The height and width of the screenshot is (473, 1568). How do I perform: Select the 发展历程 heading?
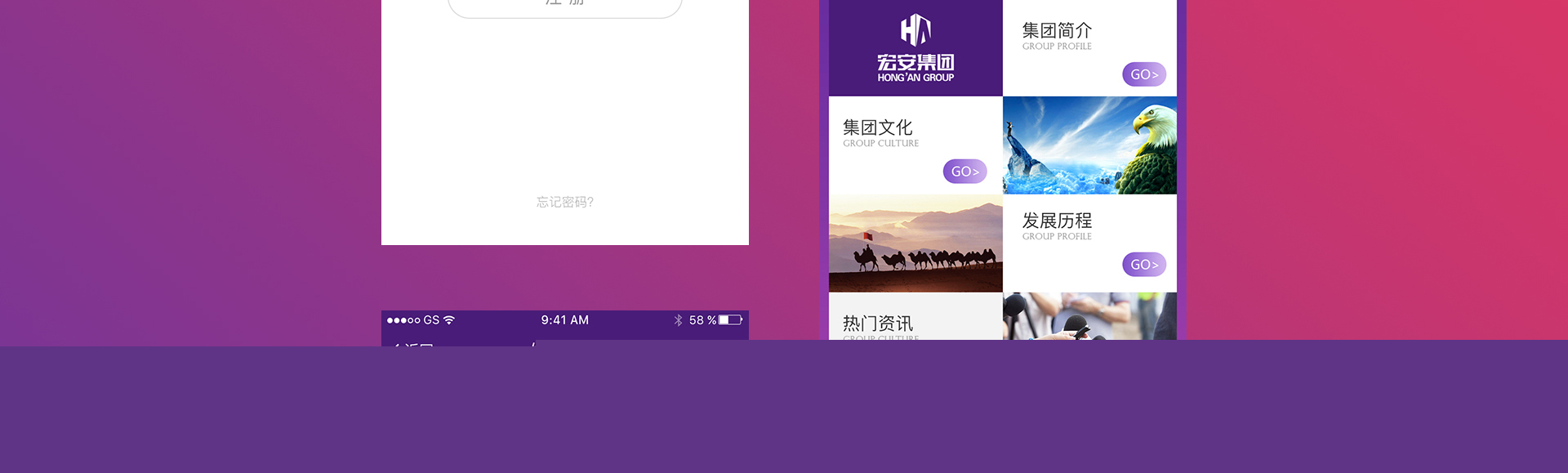pyautogui.click(x=1057, y=221)
